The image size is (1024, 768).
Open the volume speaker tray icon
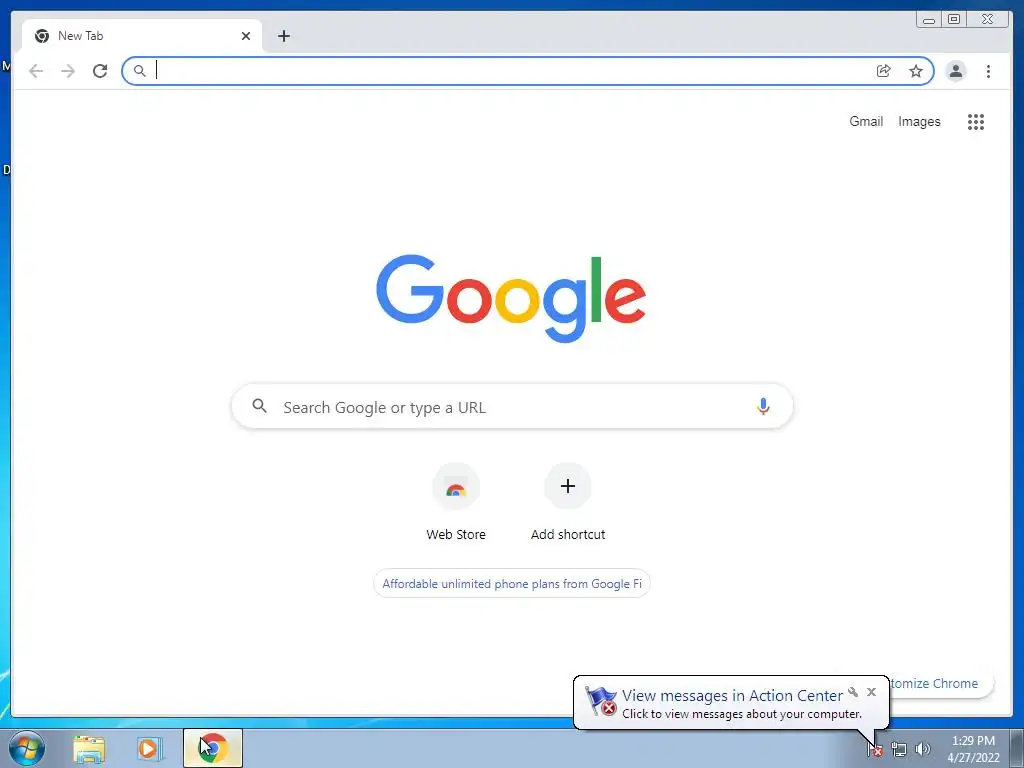click(922, 749)
